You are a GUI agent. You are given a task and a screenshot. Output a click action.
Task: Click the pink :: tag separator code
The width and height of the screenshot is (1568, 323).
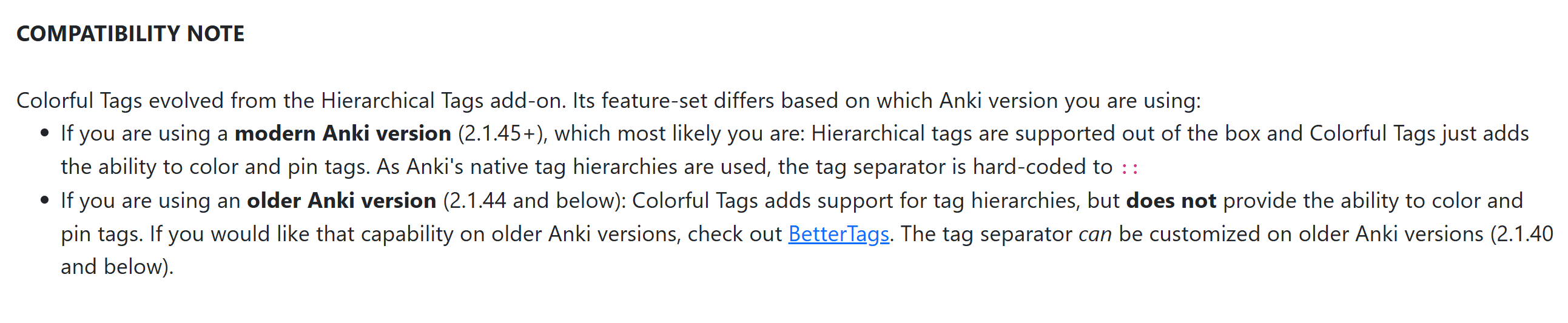(1129, 168)
